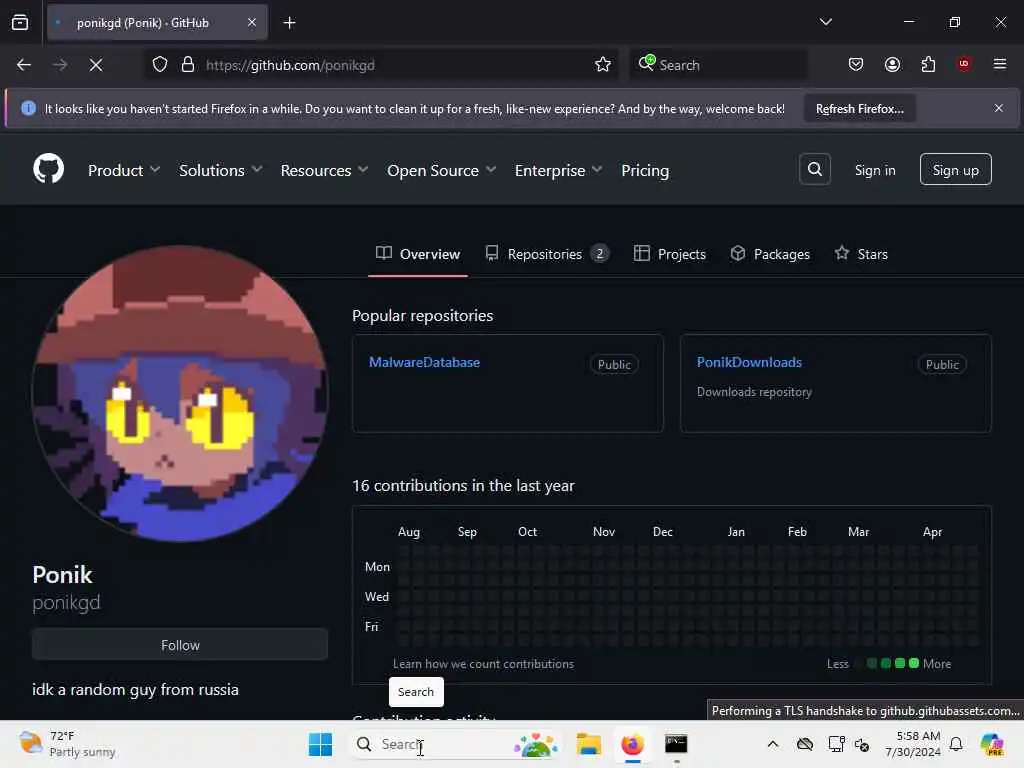Select the Overview tab
Viewport: 1024px width, 768px height.
[x=418, y=254]
